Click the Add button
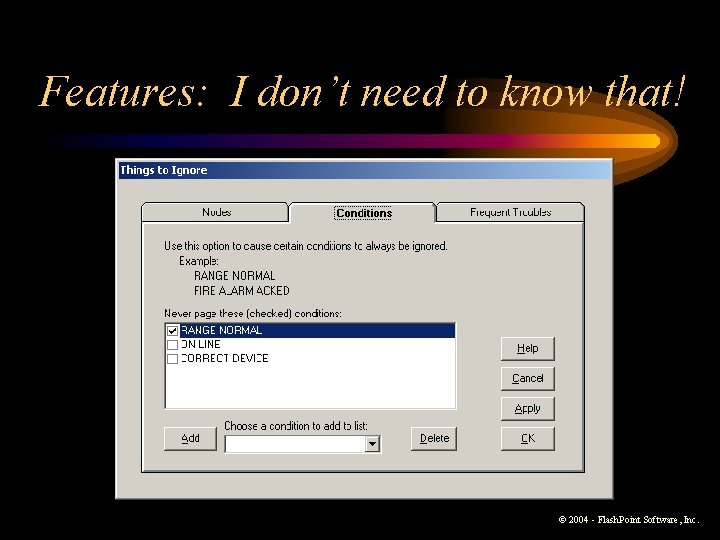 point(190,439)
